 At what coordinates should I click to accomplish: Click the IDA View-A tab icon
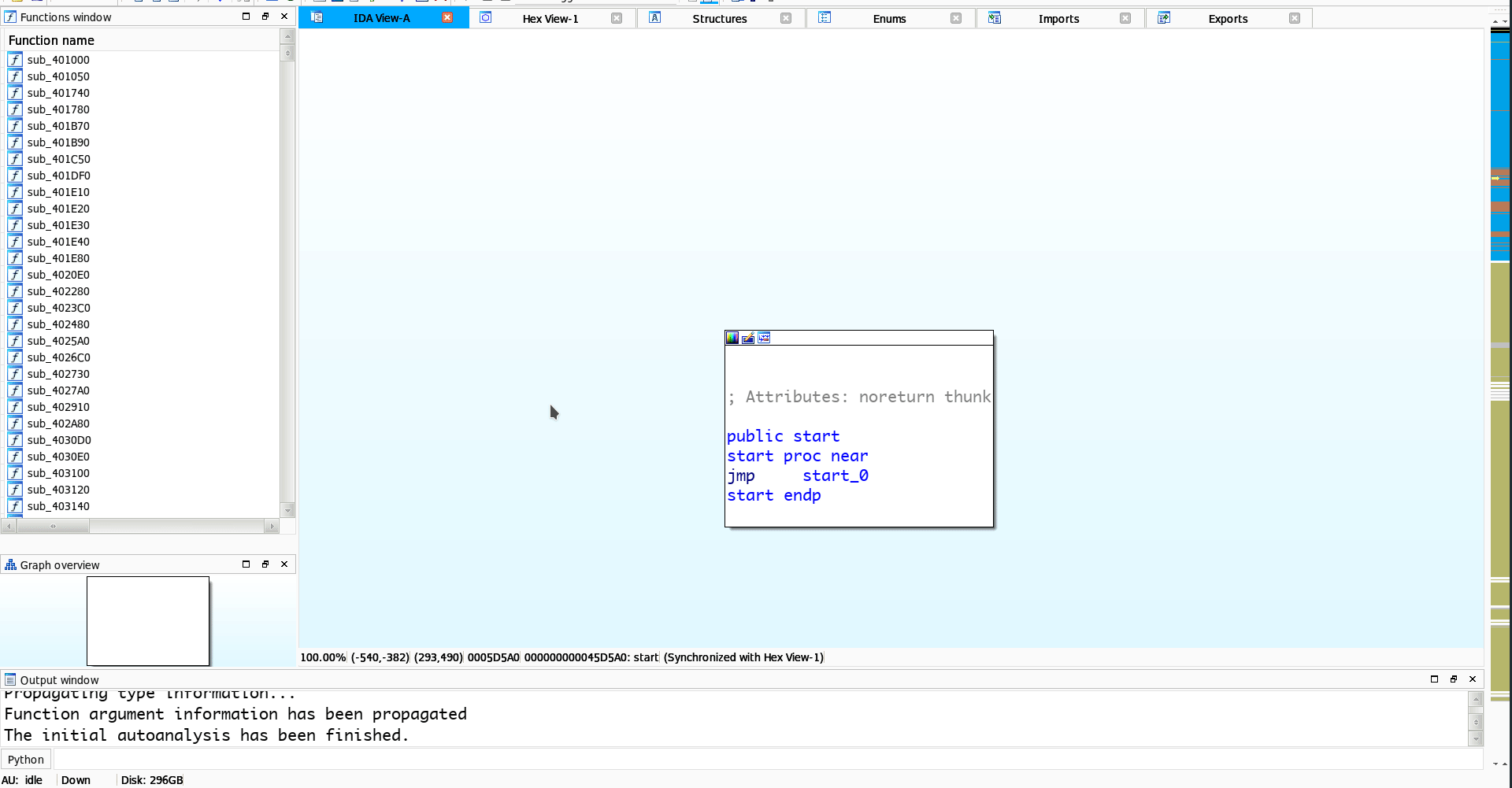(317, 18)
